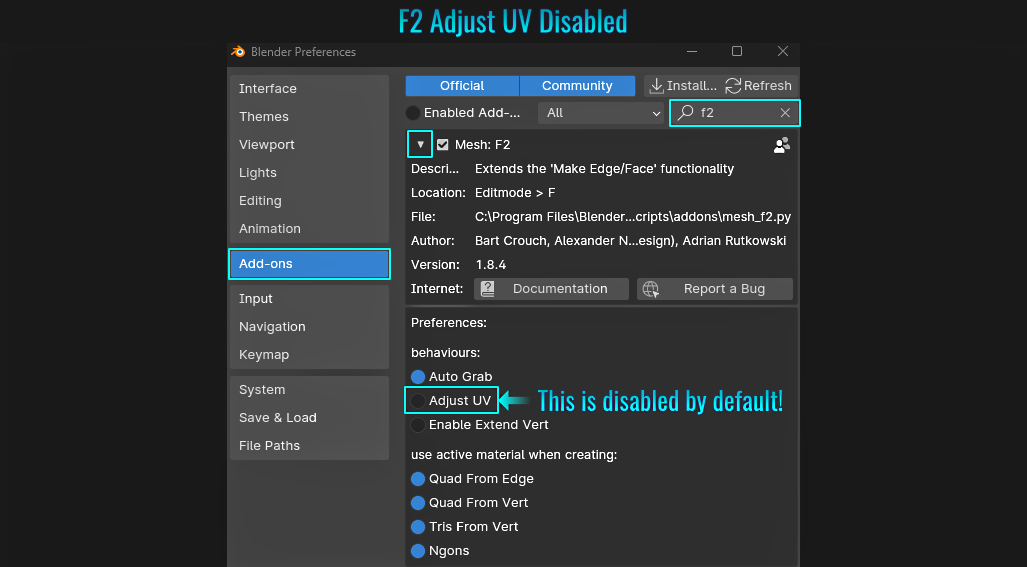The height and width of the screenshot is (567, 1027).
Task: Refresh the add-ons list
Action: (758, 86)
